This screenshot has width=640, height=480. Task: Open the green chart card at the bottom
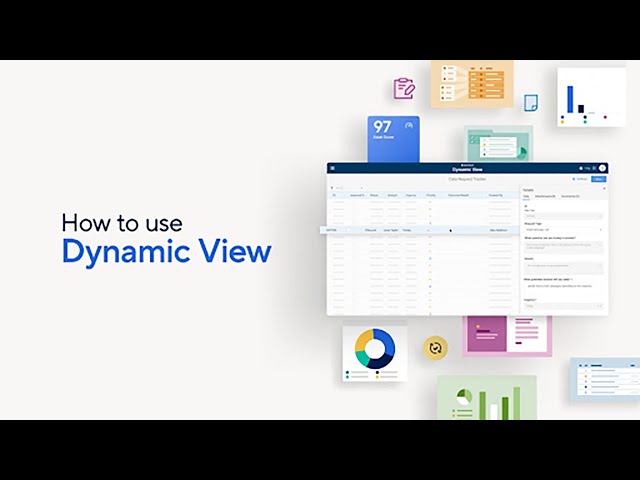pos(487,398)
